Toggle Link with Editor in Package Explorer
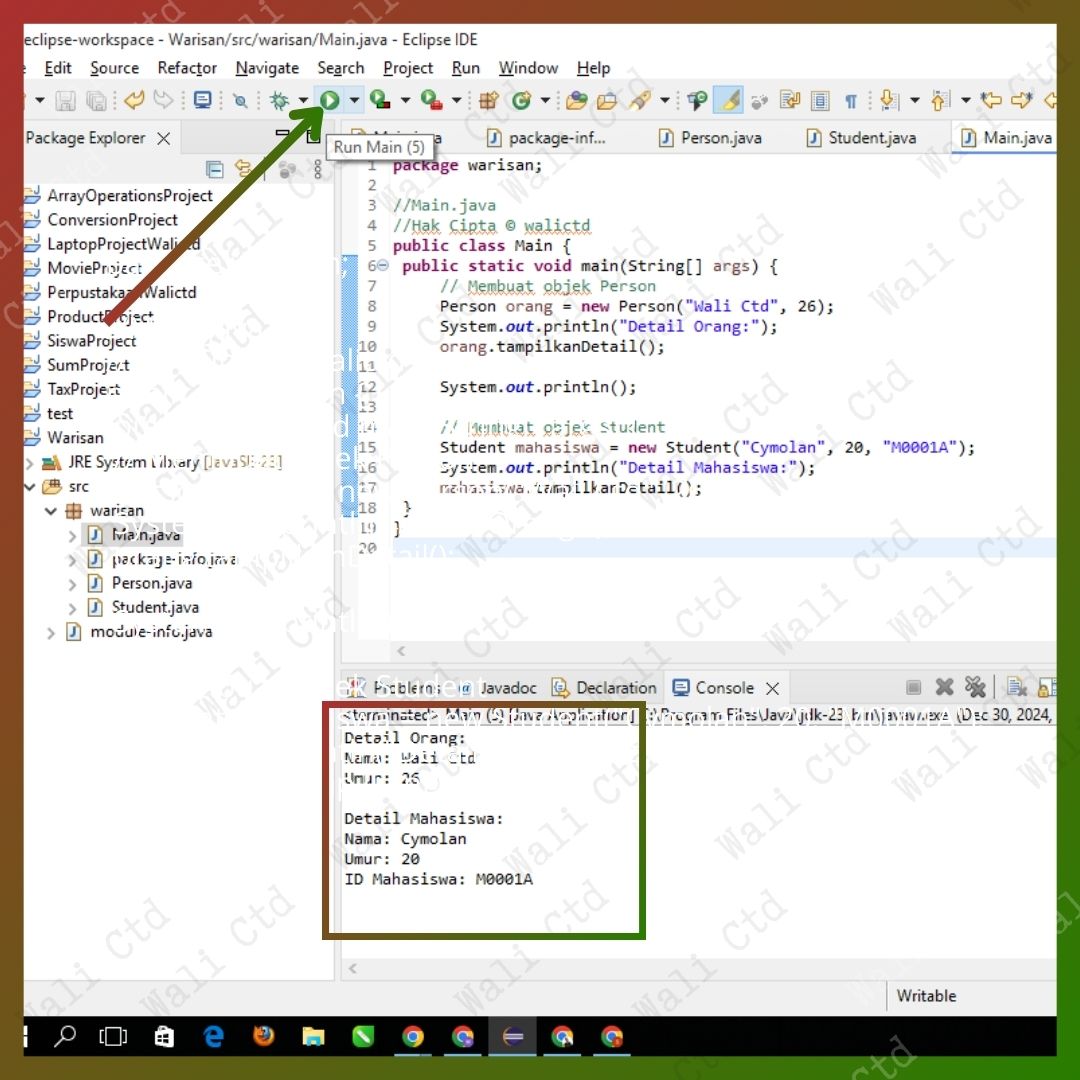The image size is (1080, 1080). [243, 169]
